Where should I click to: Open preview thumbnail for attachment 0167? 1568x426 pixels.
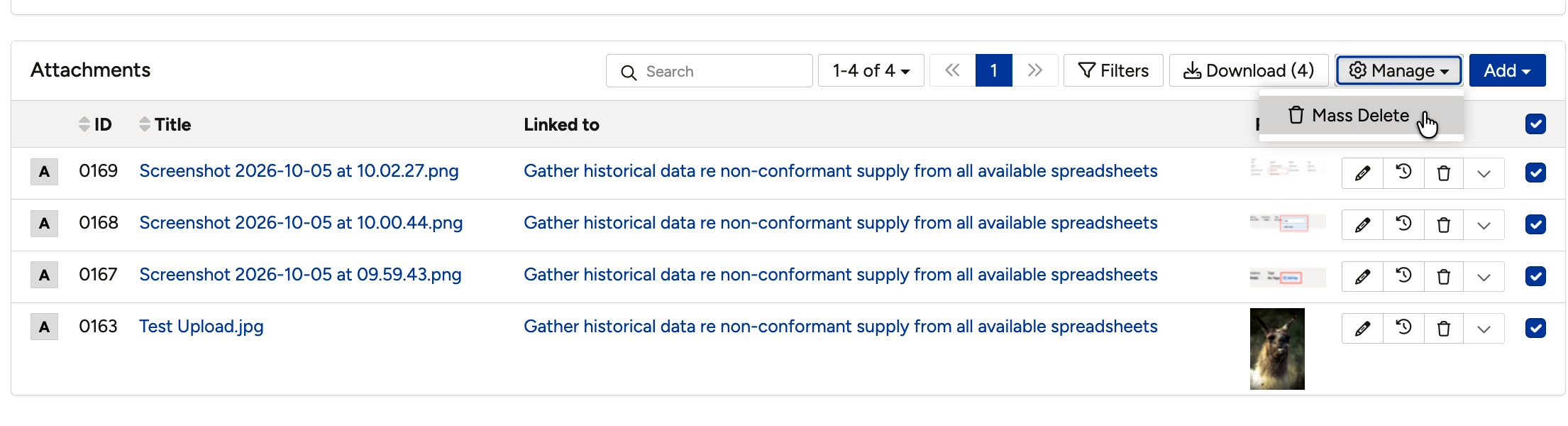pos(1287,277)
